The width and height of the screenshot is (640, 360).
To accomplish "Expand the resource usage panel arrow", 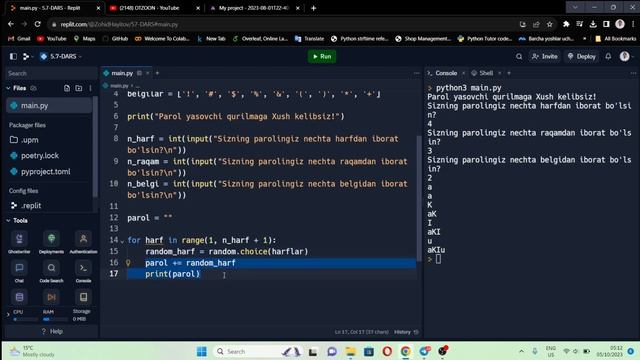I will point(8,315).
